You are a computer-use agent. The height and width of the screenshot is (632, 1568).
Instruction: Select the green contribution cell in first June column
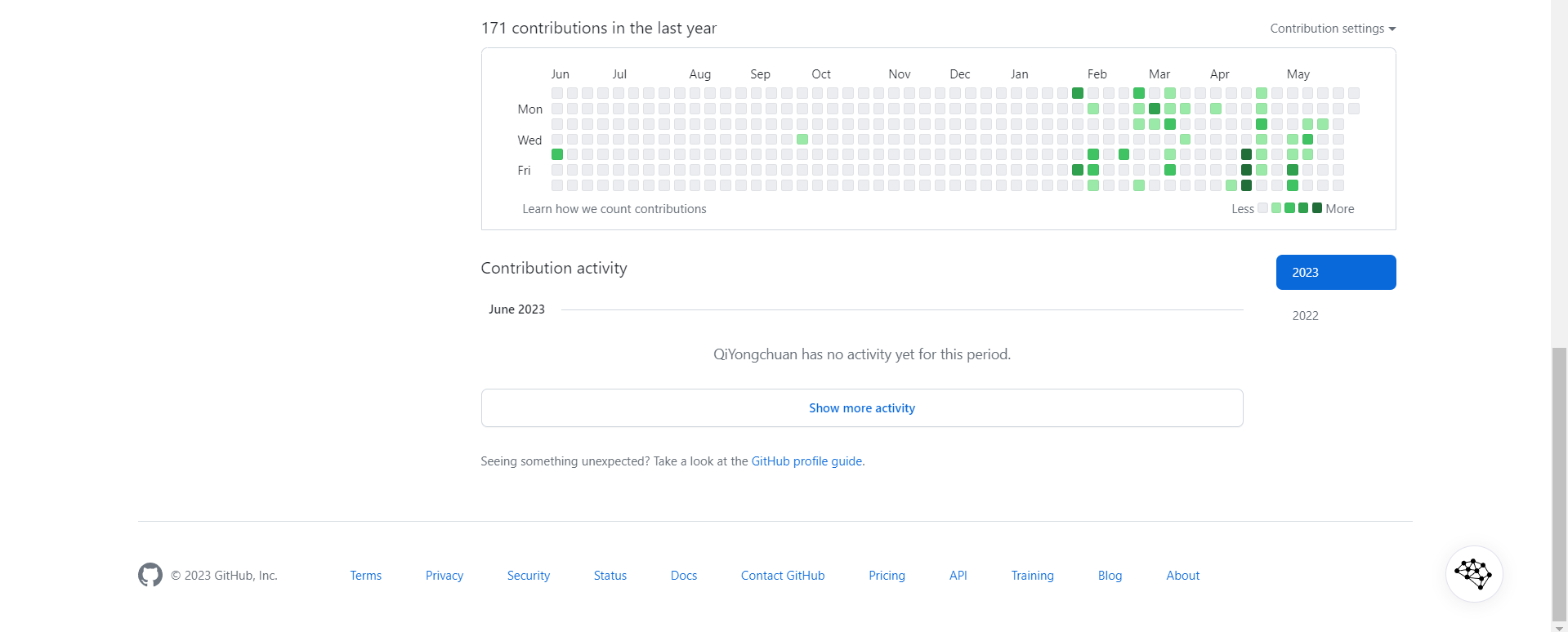tap(557, 154)
